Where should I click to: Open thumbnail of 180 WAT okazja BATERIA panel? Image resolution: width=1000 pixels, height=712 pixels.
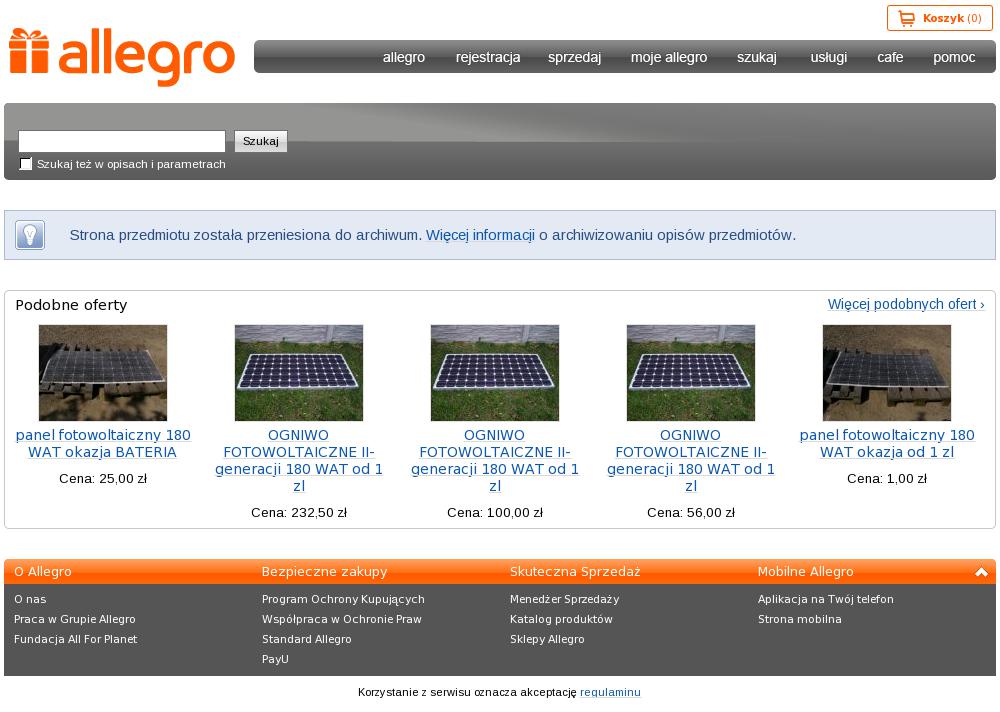(x=103, y=373)
